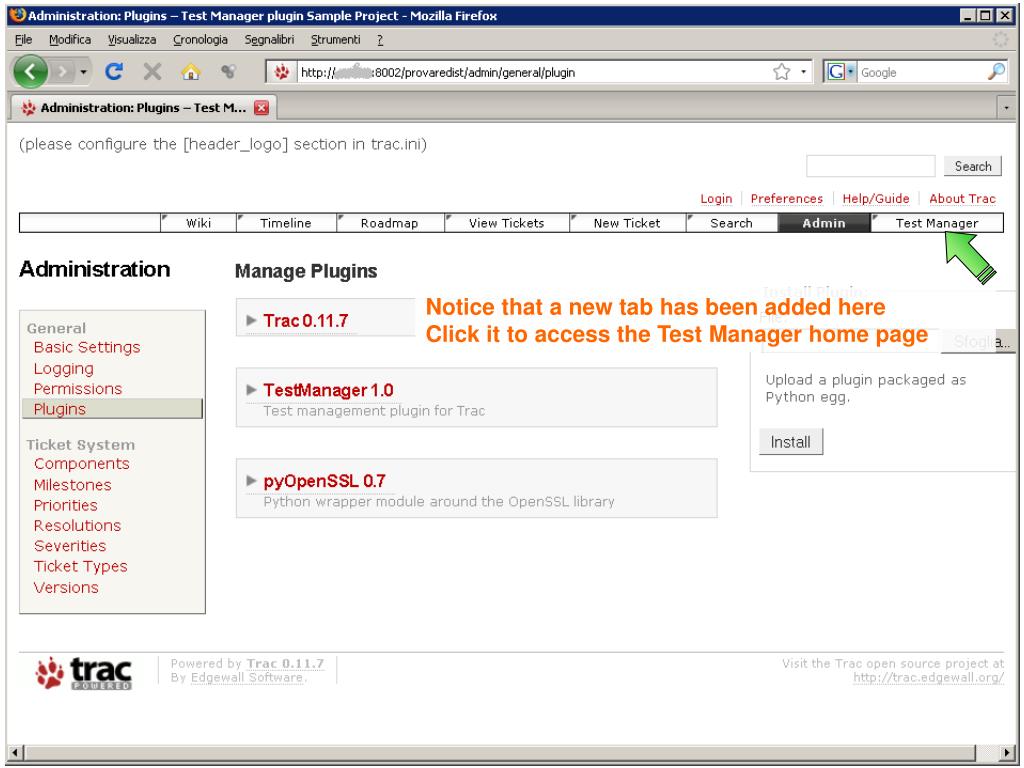Open the Segnalibri menu
Screen dimensions: 1024x768
(x=269, y=40)
